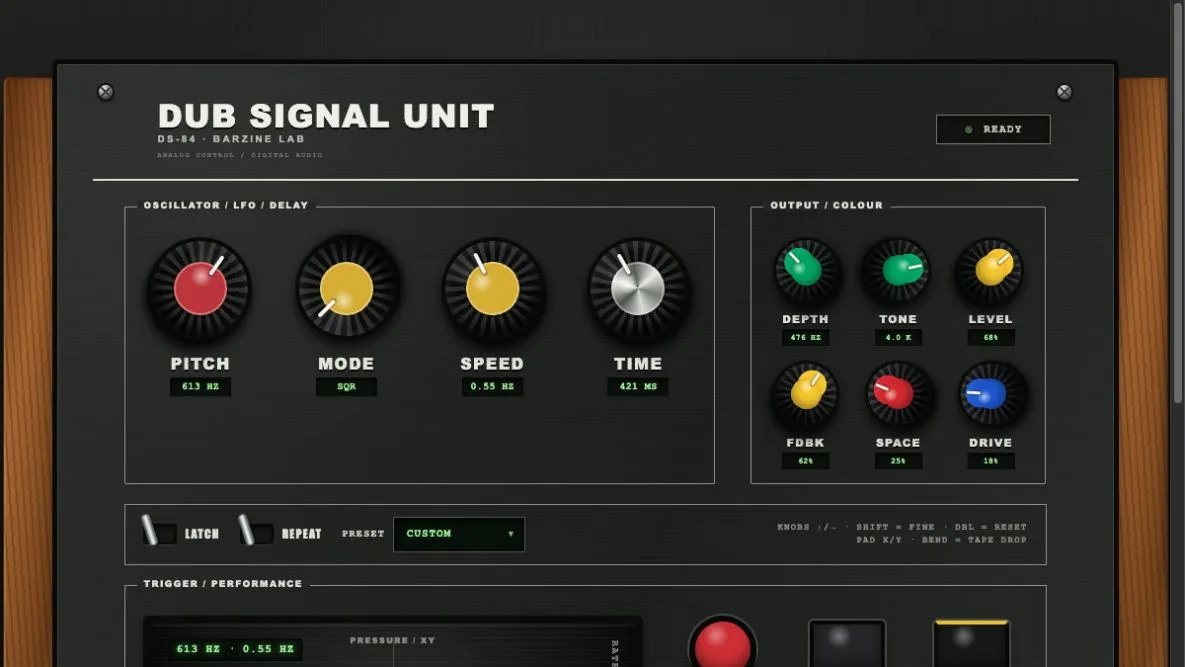The image size is (1185, 667).
Task: Click the green DEPTH knob
Action: [805, 270]
